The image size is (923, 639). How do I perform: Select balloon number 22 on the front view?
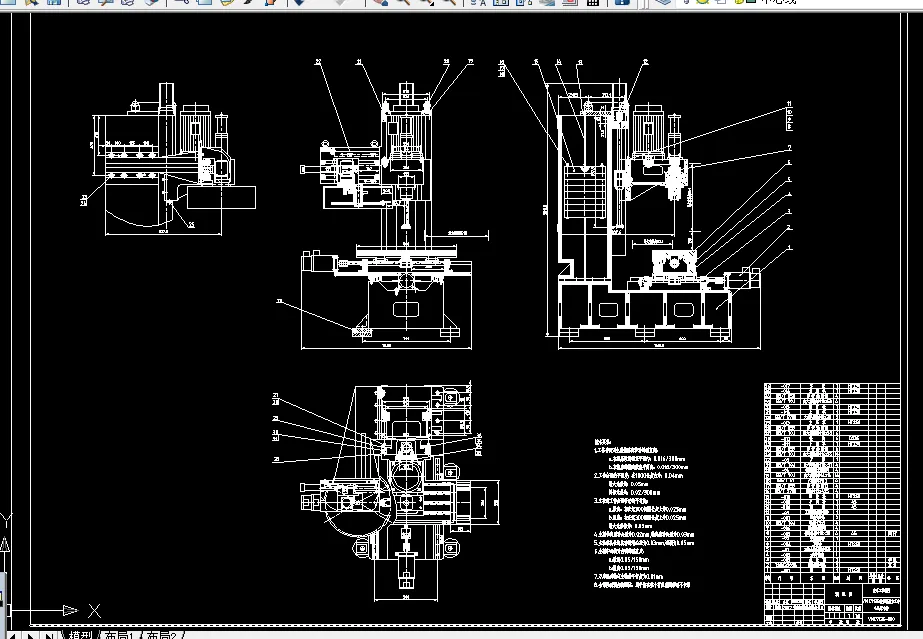click(318, 61)
